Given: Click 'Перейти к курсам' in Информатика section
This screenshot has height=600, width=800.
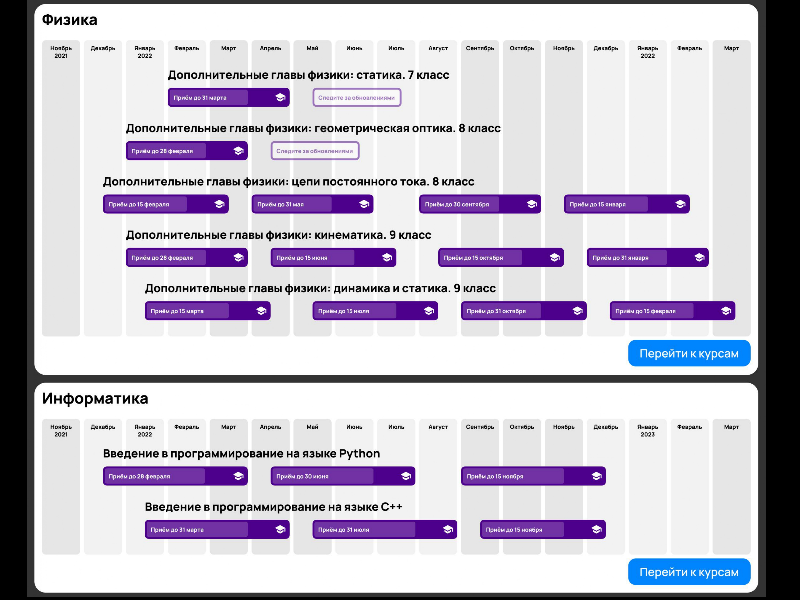Looking at the screenshot, I should point(689,572).
